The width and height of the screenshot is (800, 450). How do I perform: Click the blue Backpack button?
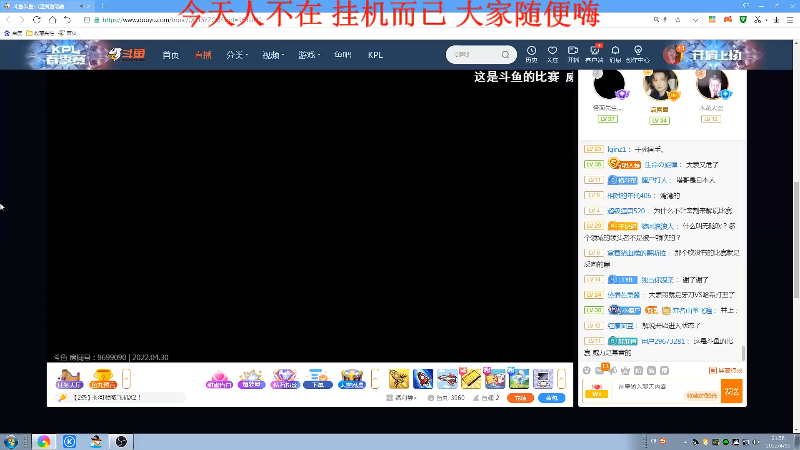[552, 397]
